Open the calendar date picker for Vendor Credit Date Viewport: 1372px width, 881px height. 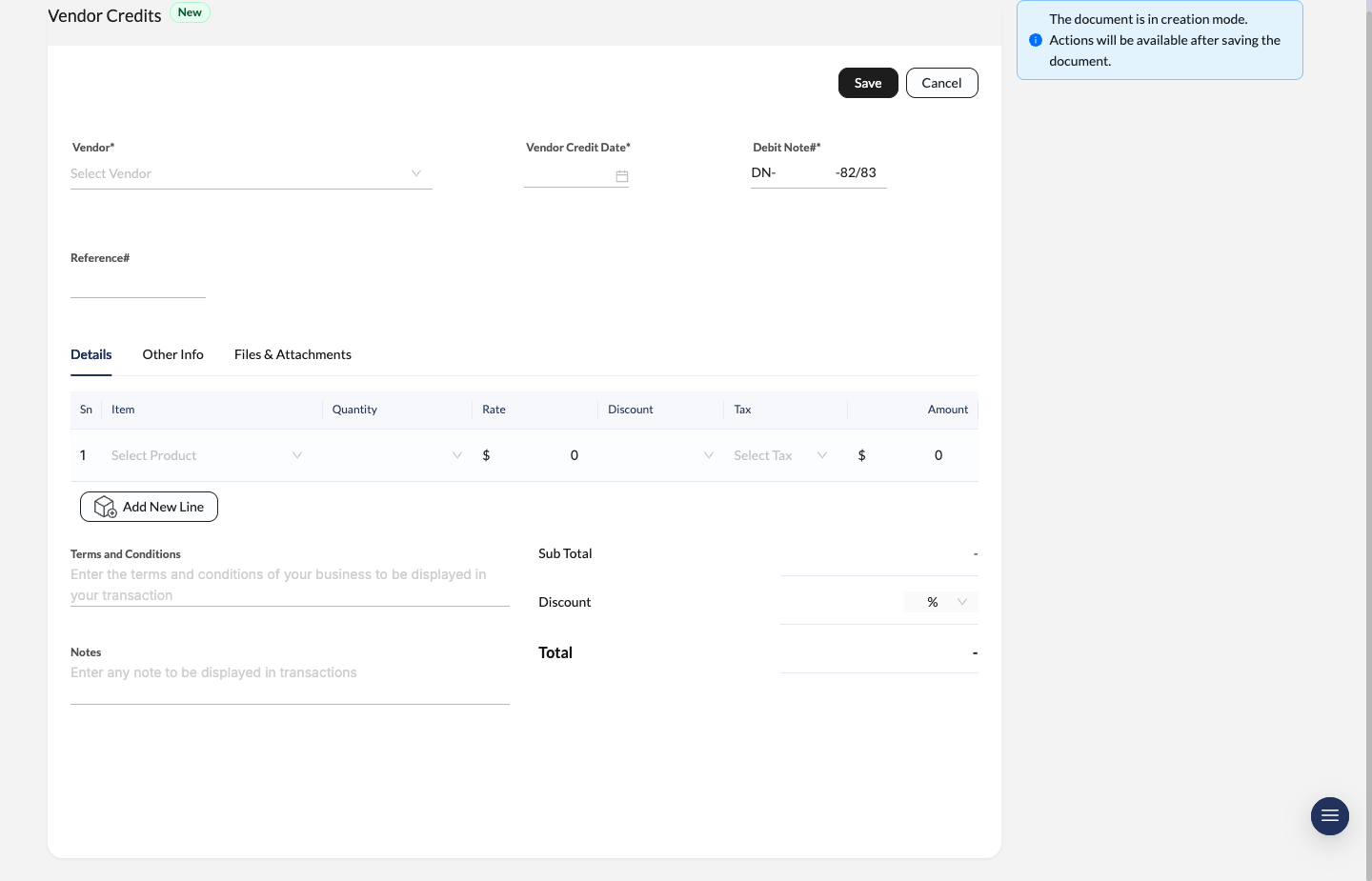pos(622,176)
